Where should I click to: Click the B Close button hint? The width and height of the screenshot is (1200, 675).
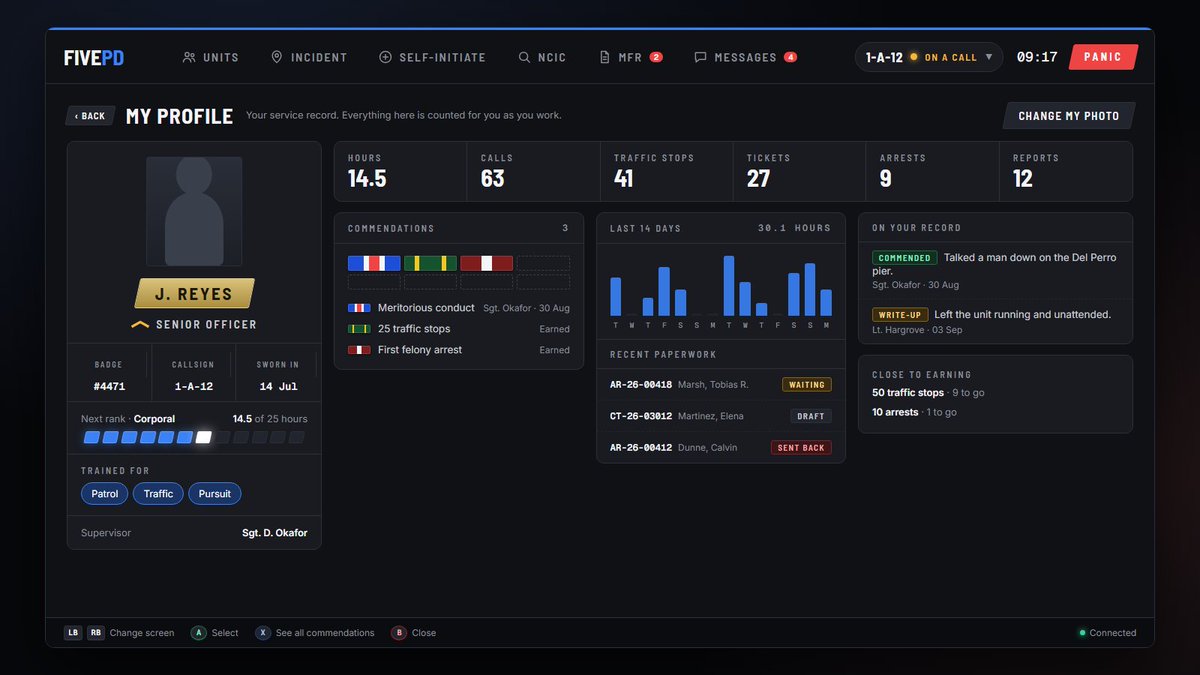click(x=413, y=633)
